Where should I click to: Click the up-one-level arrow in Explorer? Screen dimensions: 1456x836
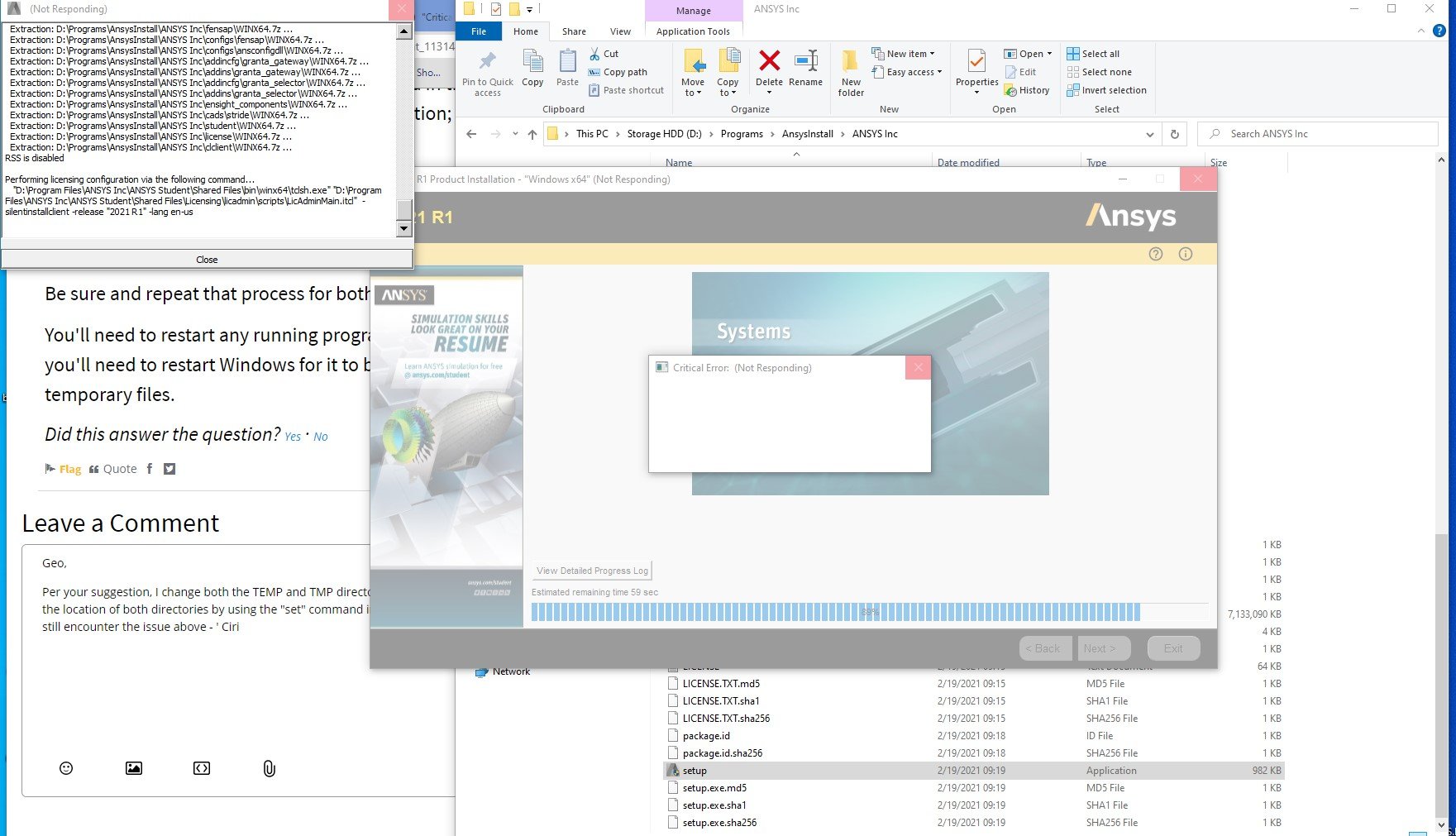coord(532,134)
